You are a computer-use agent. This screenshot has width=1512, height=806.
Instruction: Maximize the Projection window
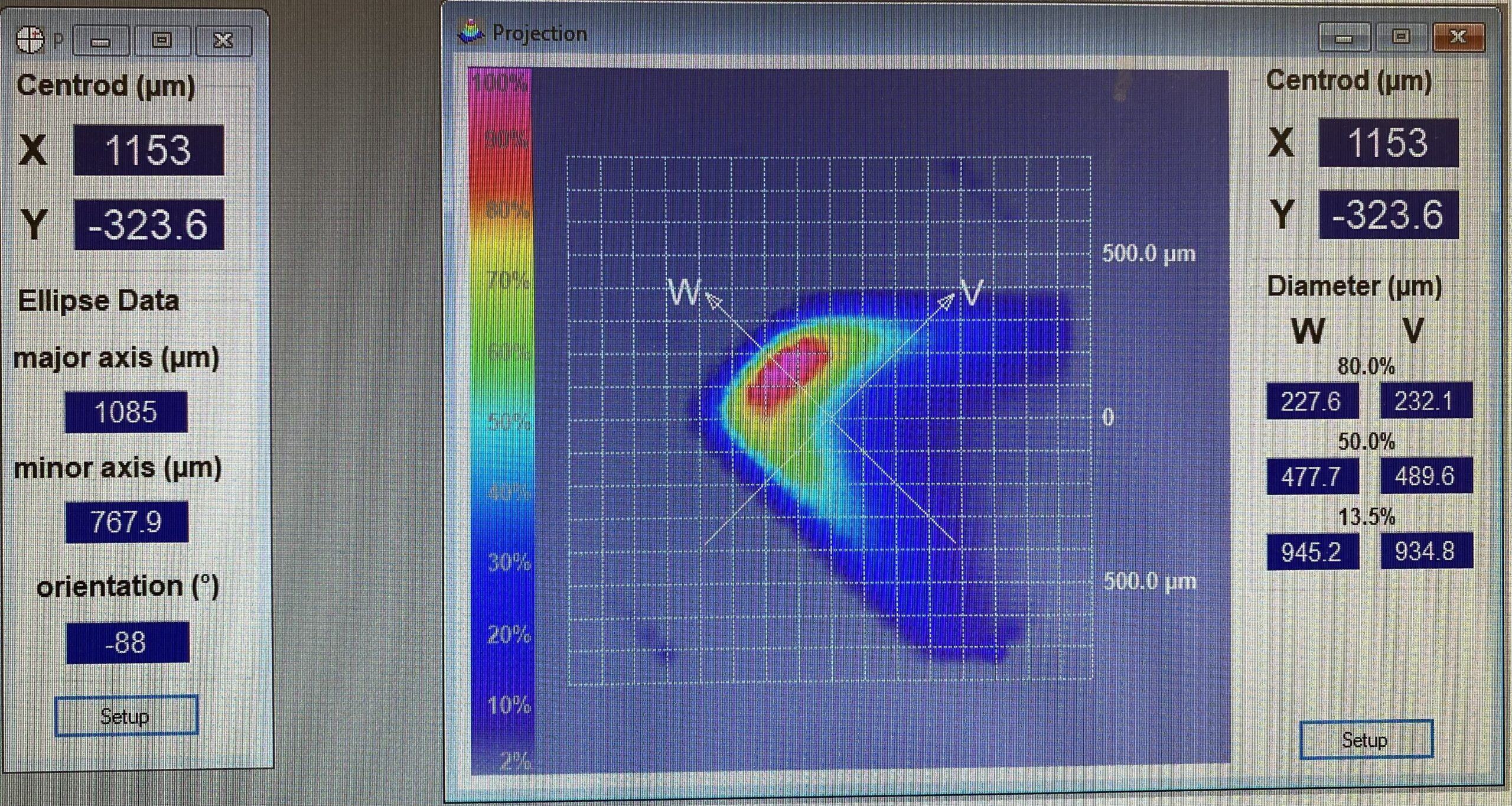click(1401, 37)
